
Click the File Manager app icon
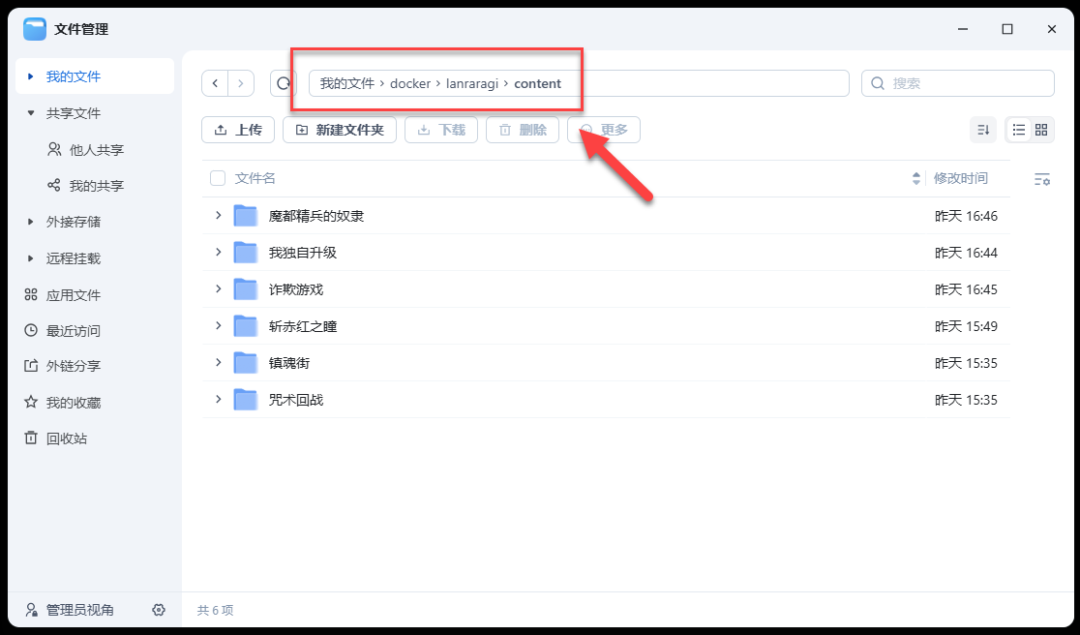click(34, 29)
